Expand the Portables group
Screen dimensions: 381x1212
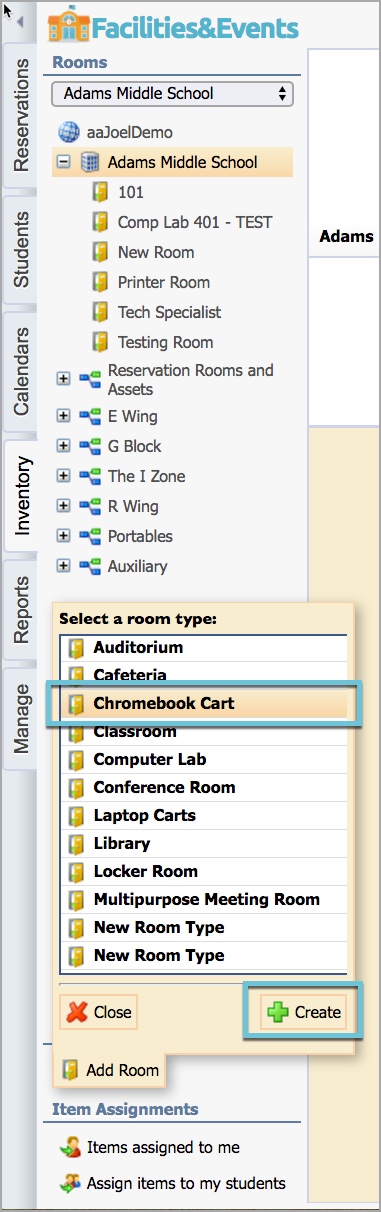point(64,536)
